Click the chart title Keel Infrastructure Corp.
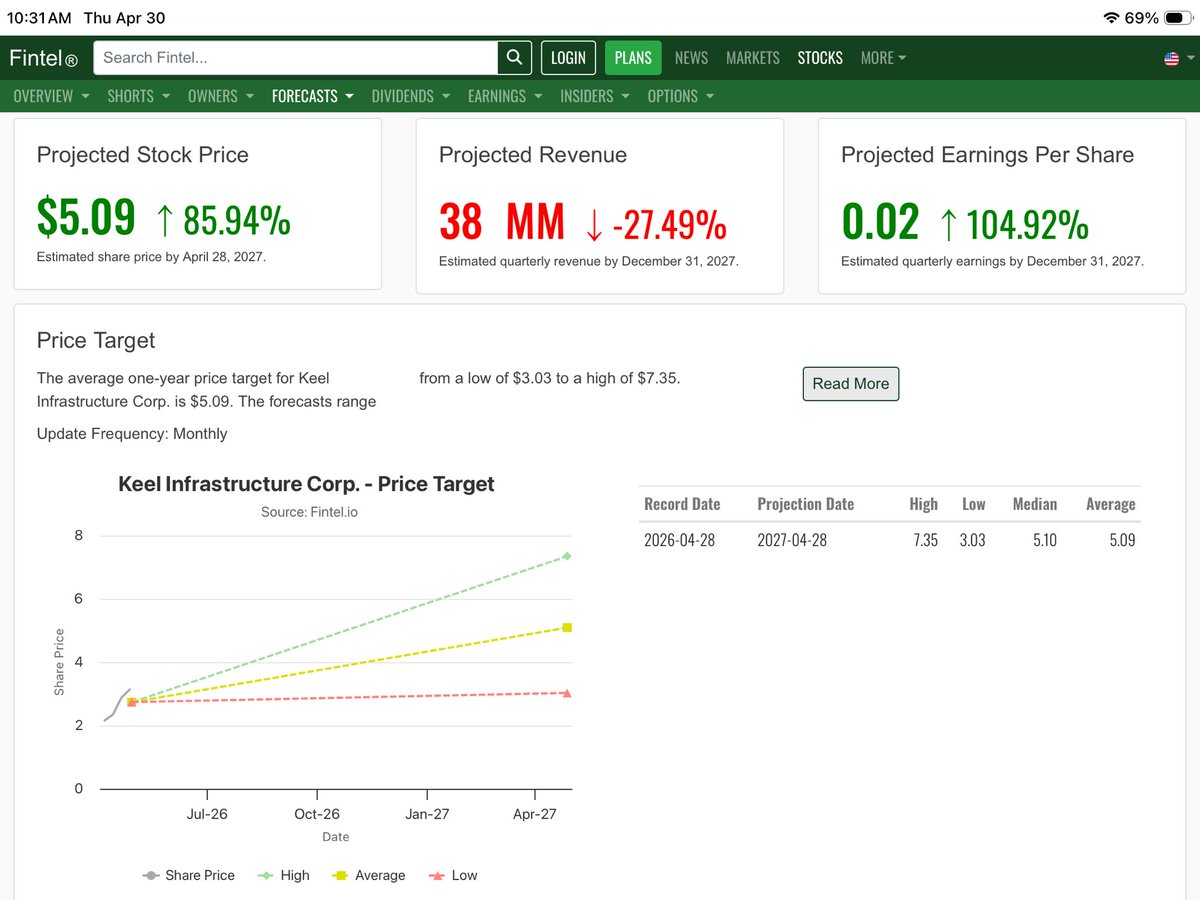Image resolution: width=1200 pixels, height=900 pixels. (x=306, y=484)
